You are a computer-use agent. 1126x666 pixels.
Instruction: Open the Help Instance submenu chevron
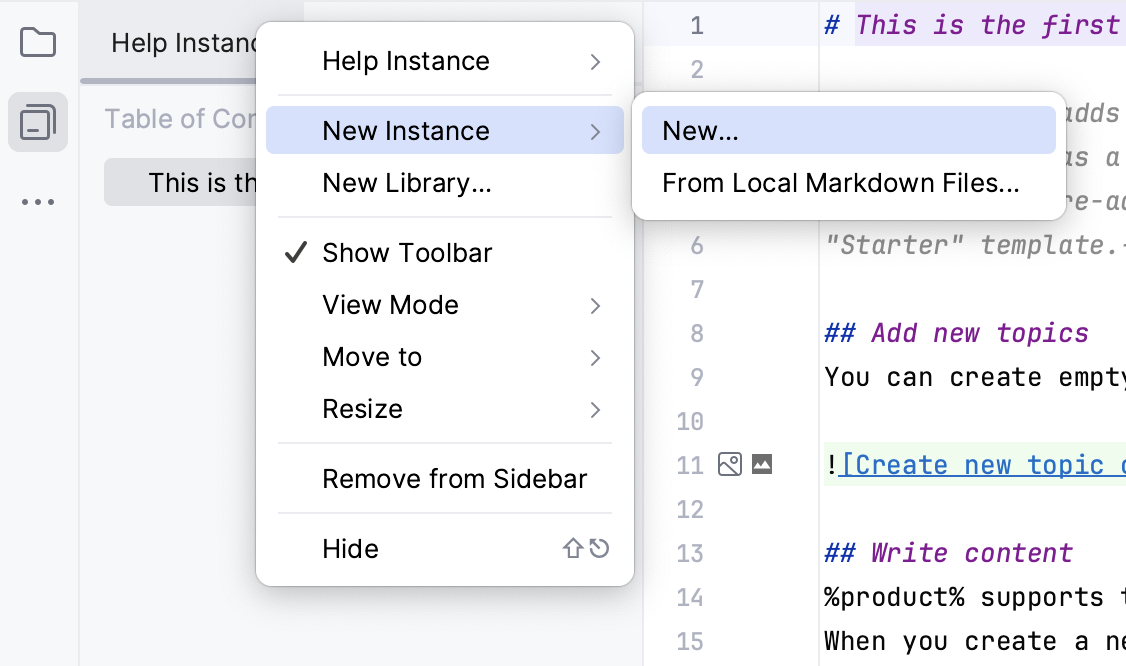tap(594, 61)
